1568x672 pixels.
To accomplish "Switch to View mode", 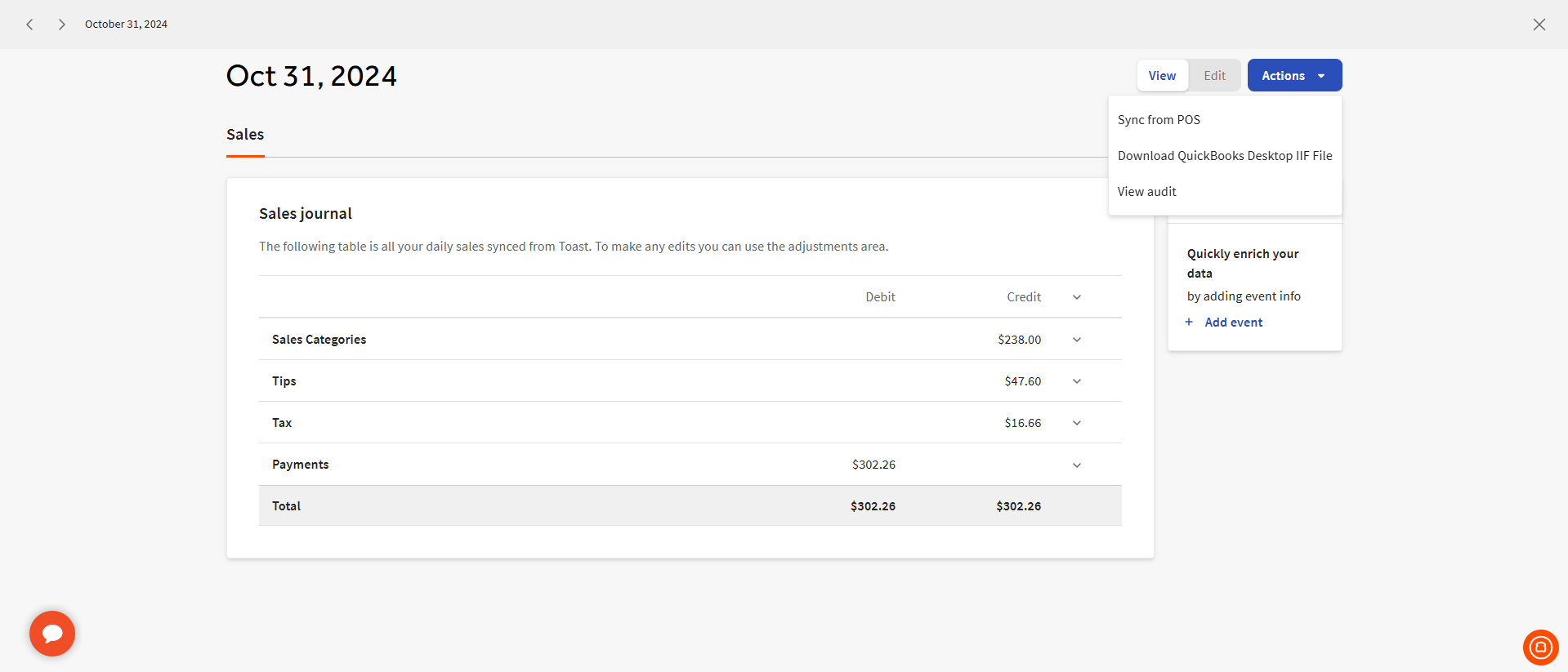I will coord(1162,76).
